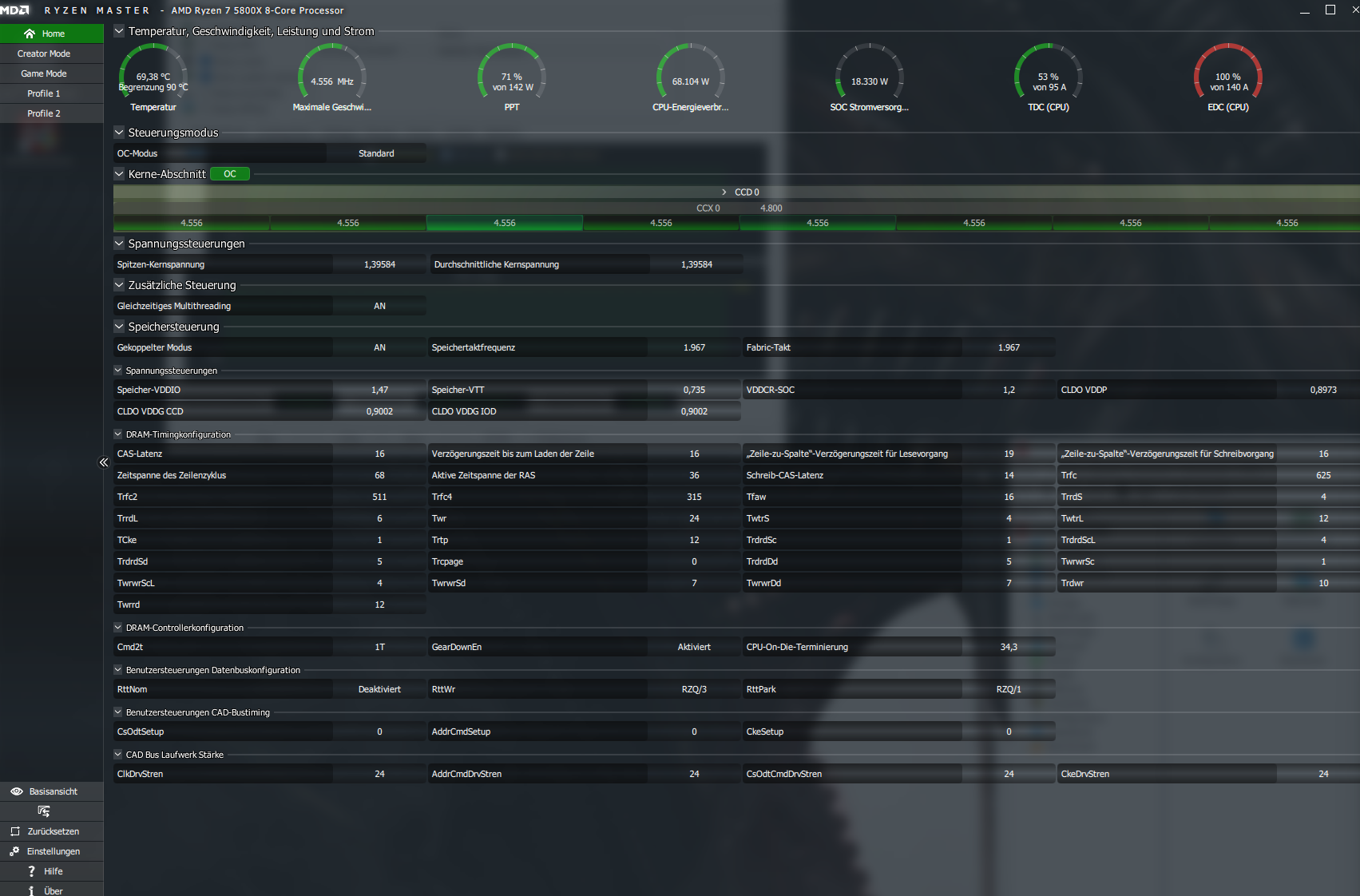Open the Über entry

point(52,890)
